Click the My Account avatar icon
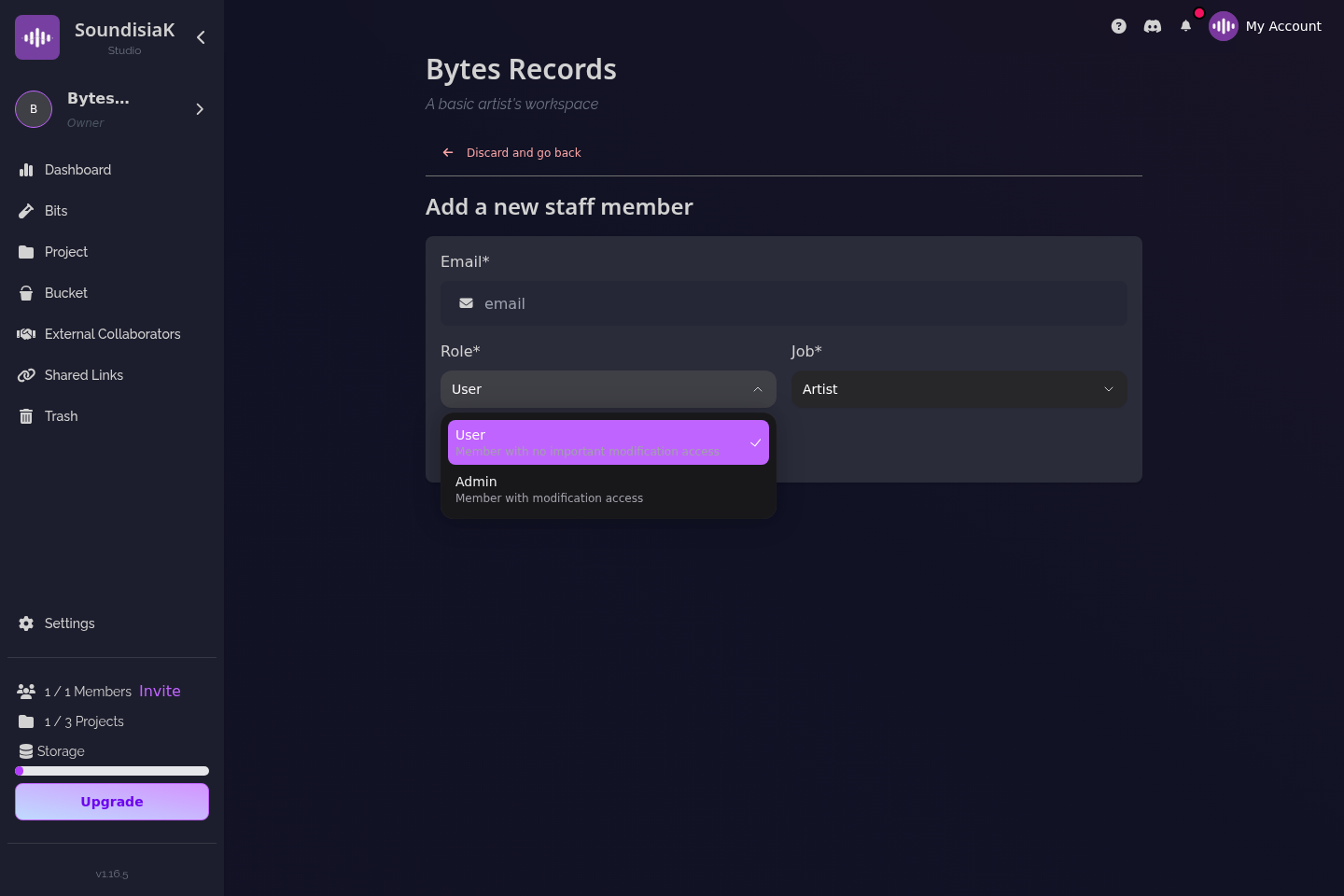1344x896 pixels. pos(1224,26)
